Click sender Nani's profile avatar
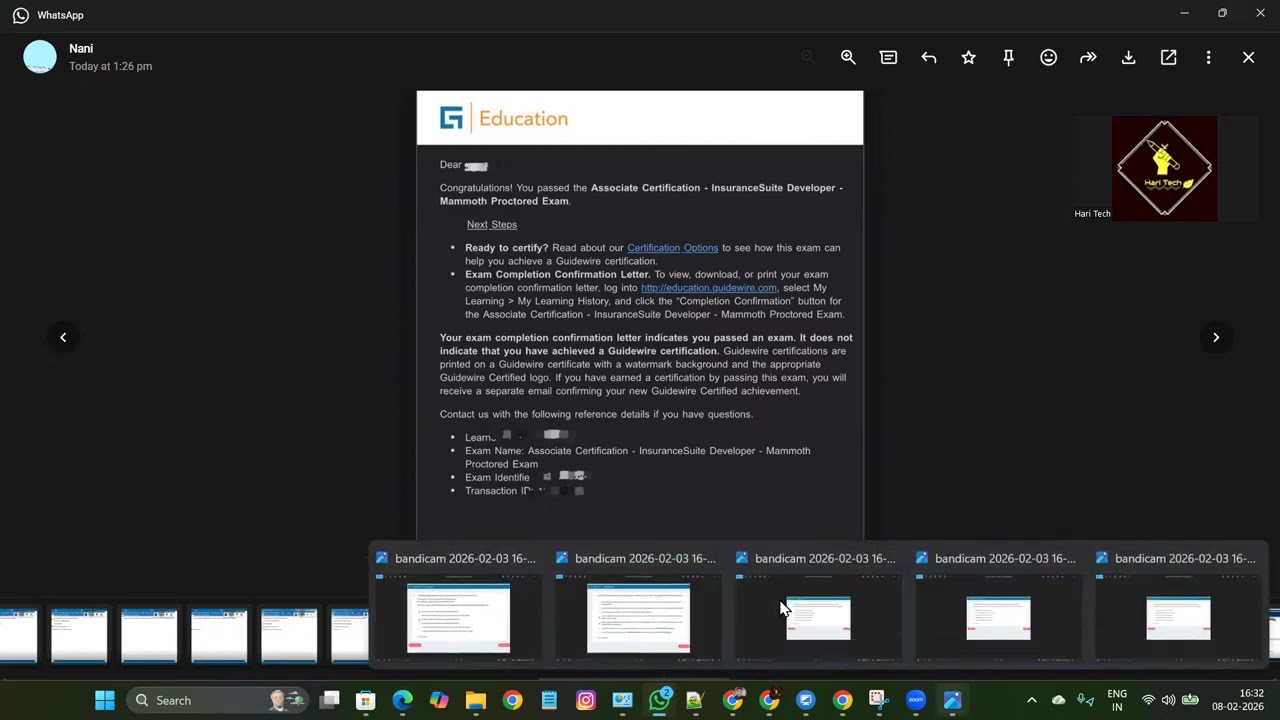Screen dimensions: 1280x720 (40, 57)
